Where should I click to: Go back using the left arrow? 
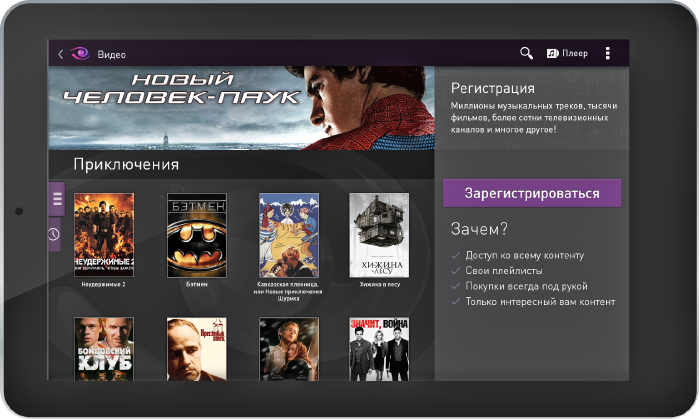point(60,54)
